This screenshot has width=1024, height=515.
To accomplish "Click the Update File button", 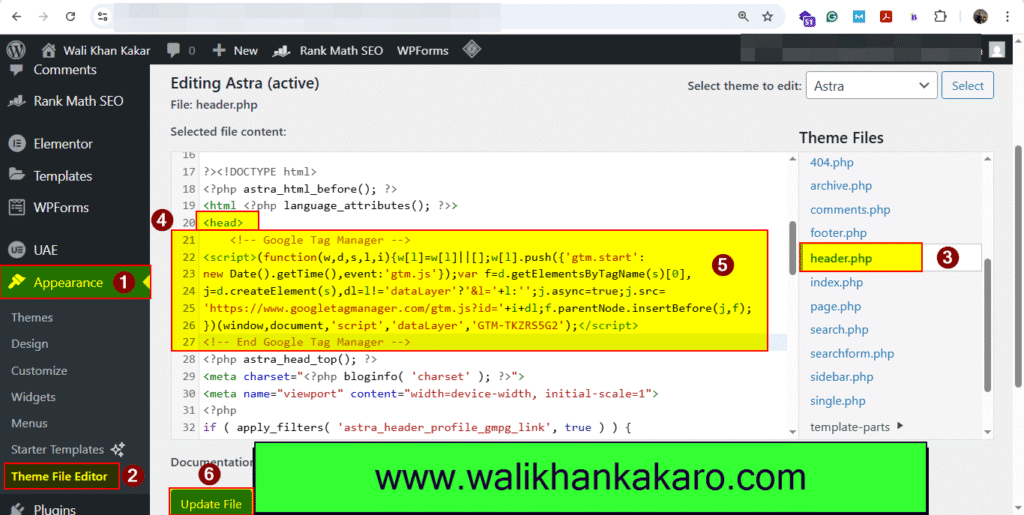I will 211,504.
